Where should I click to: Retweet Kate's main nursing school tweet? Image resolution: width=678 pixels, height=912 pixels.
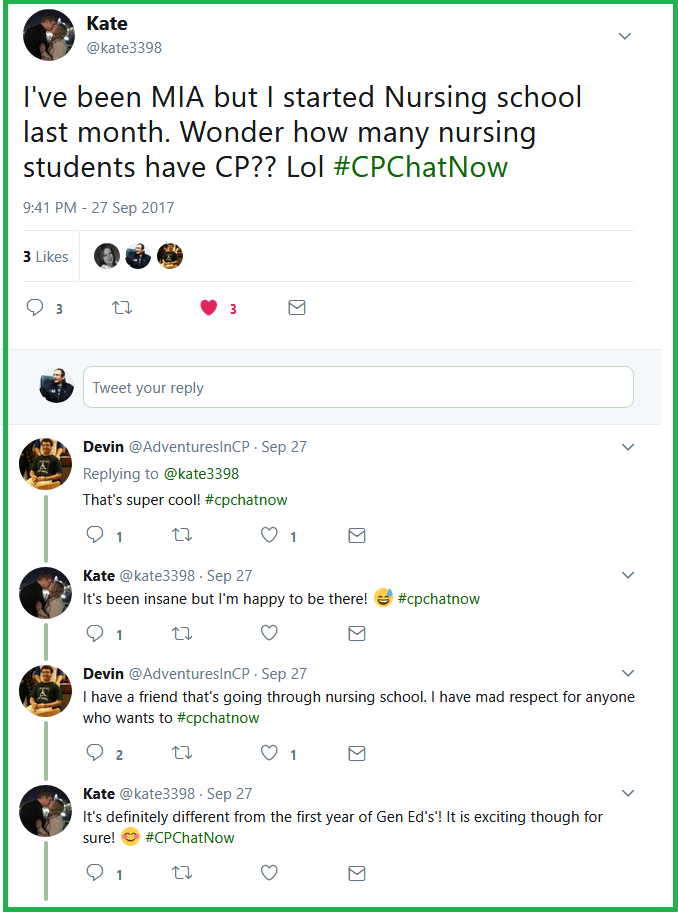pyautogui.click(x=122, y=308)
